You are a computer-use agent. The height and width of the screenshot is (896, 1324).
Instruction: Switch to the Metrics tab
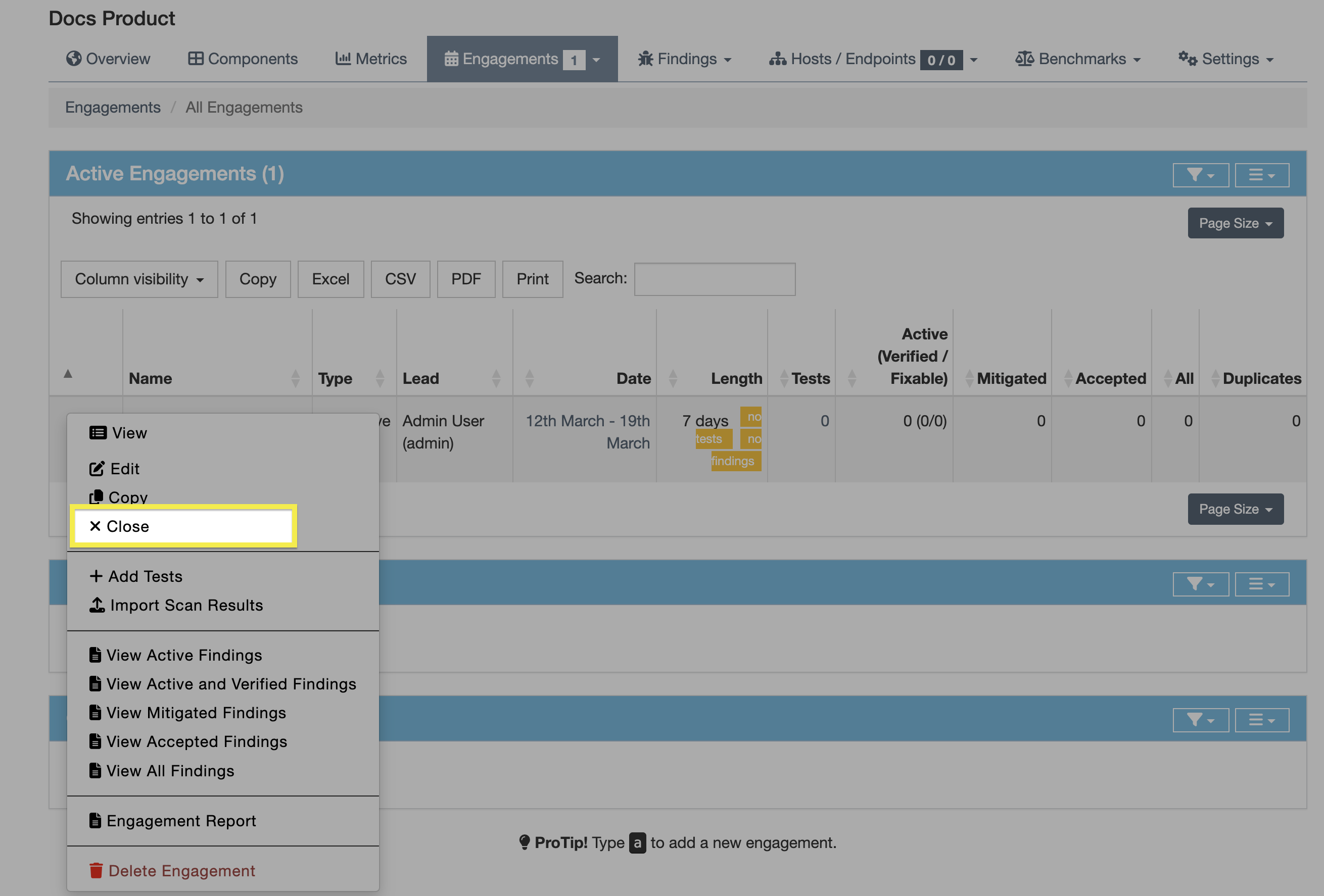(371, 59)
